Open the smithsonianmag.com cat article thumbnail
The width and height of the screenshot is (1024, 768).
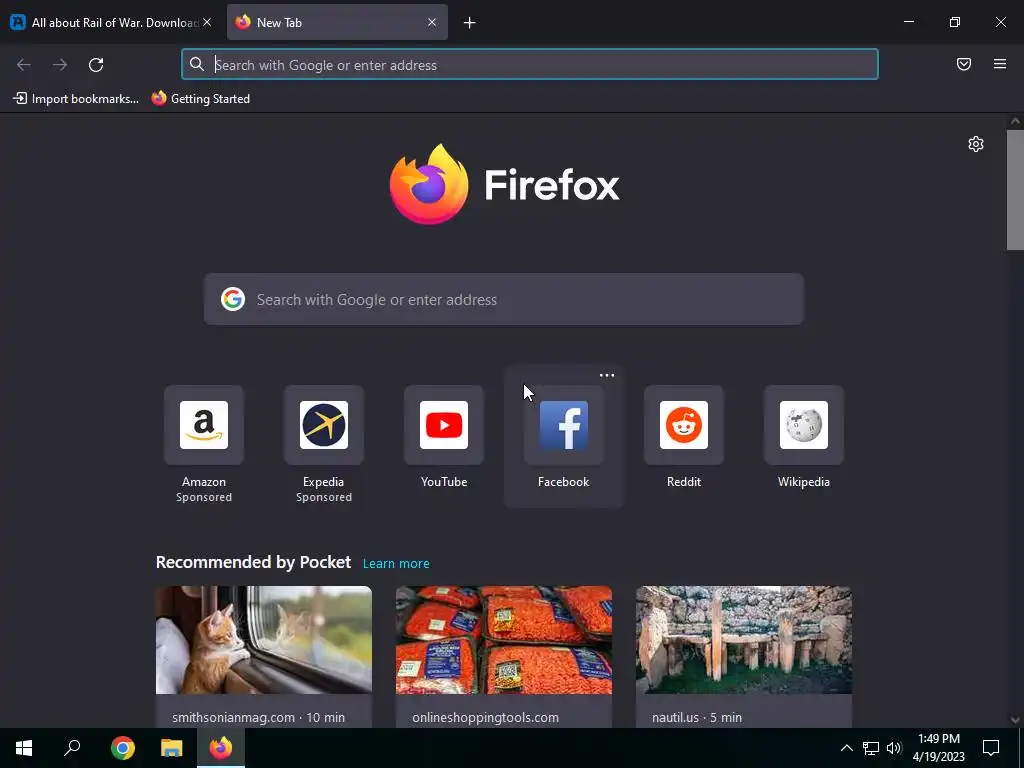tap(264, 640)
